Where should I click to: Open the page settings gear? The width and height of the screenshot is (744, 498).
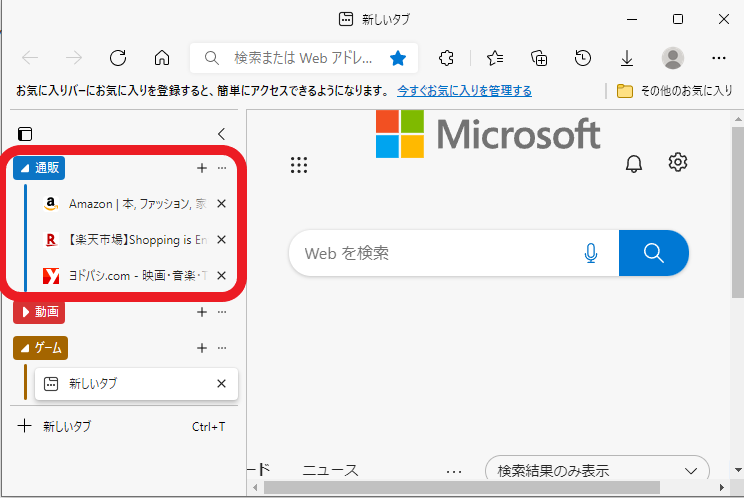coord(678,162)
